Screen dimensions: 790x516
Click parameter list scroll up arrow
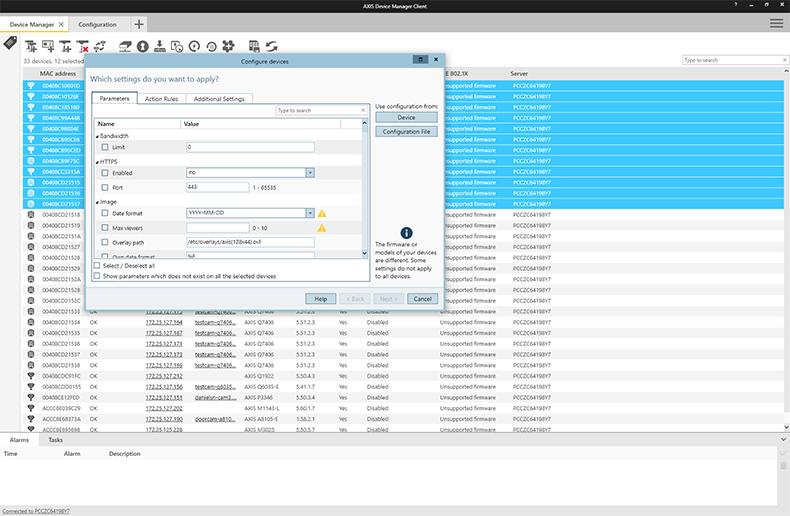[x=364, y=123]
